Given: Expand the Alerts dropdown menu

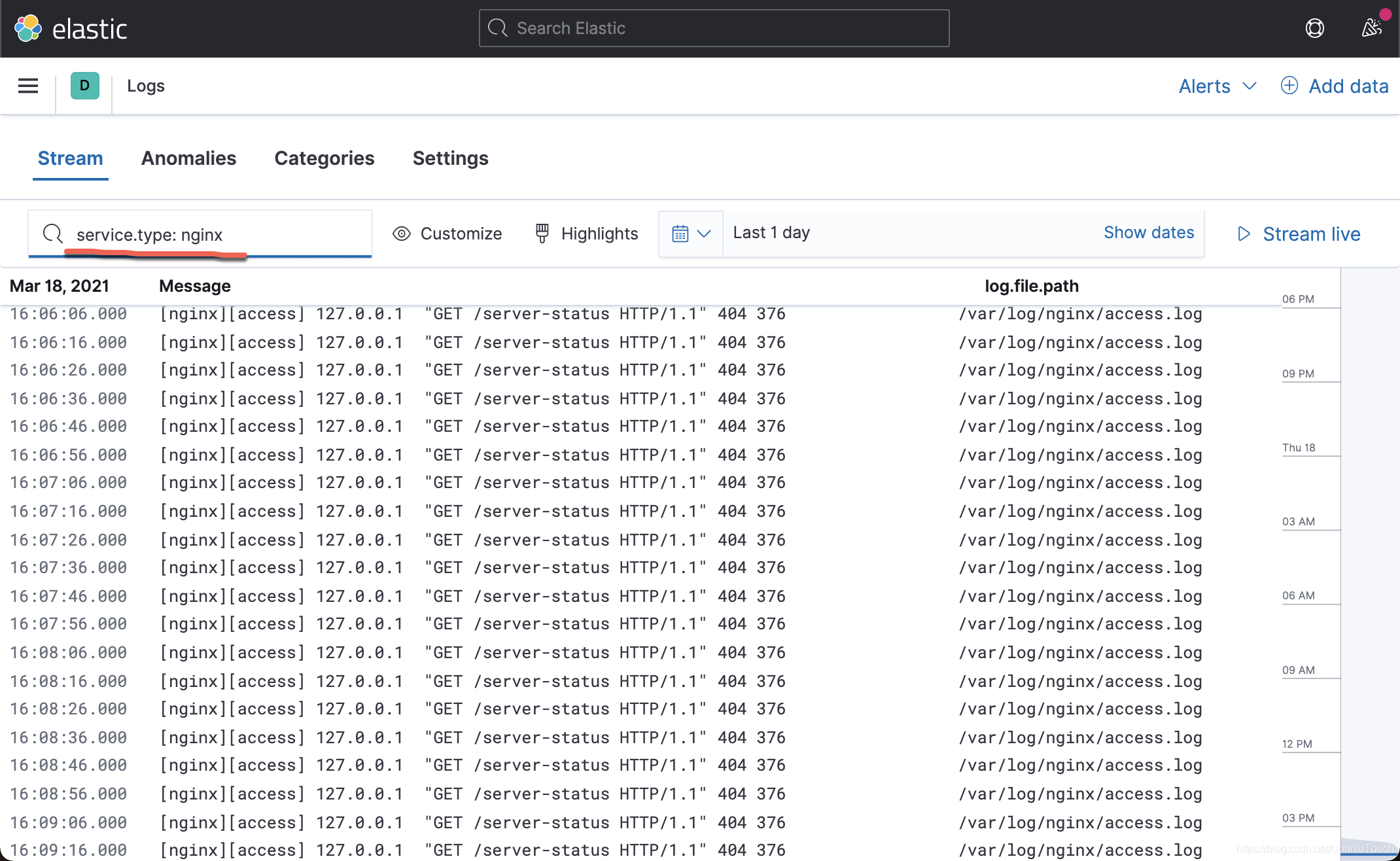Looking at the screenshot, I should 1217,86.
